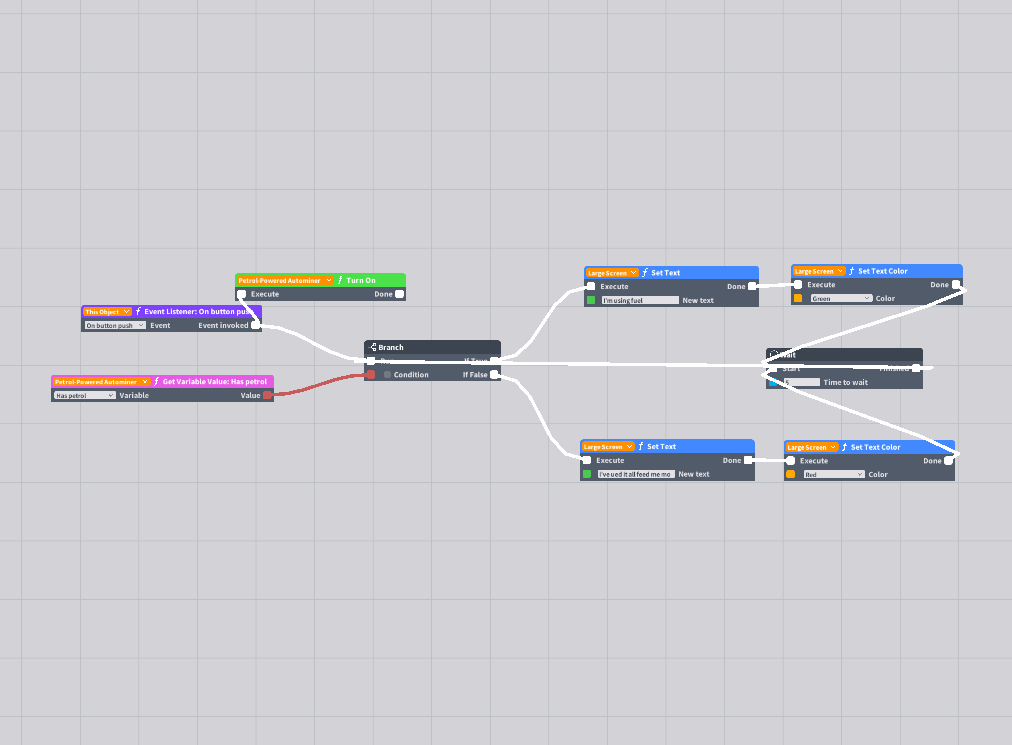
Task: Click the Time to wait value field
Action: click(x=802, y=382)
